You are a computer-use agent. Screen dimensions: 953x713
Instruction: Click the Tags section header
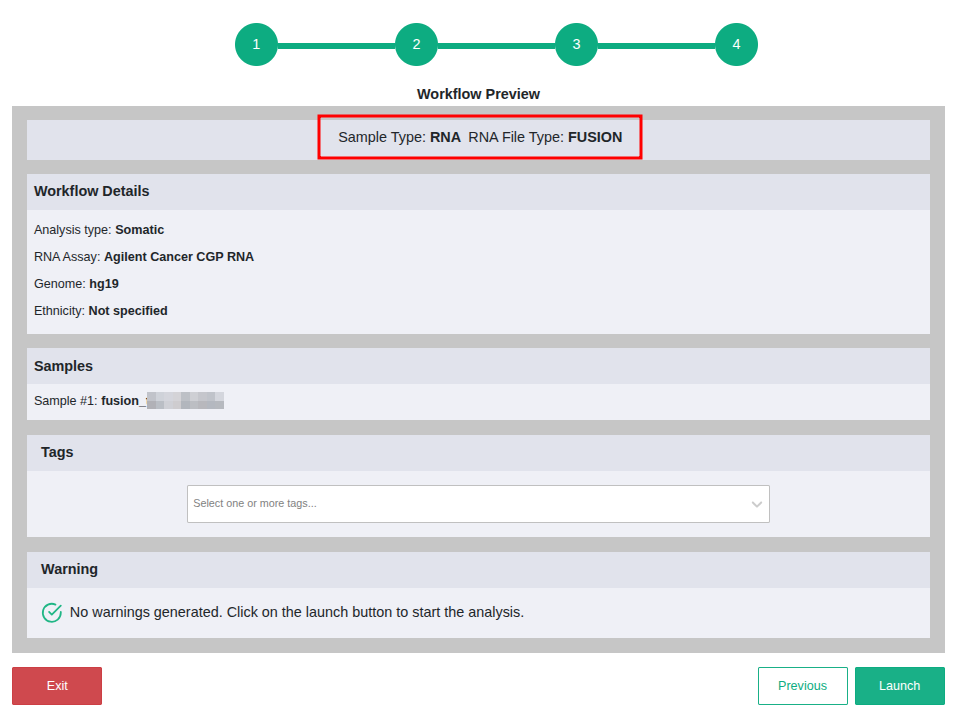point(57,452)
